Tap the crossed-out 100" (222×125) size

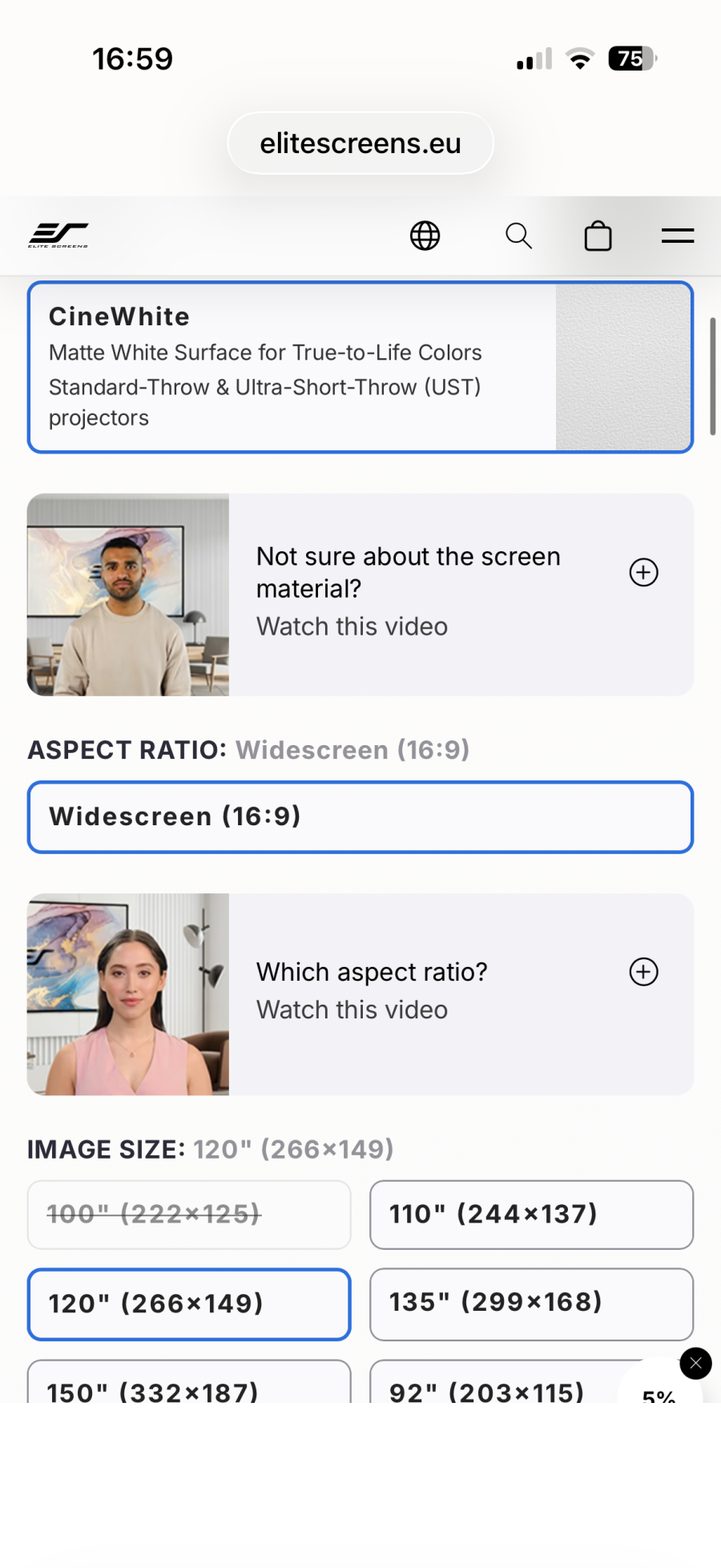(189, 1215)
